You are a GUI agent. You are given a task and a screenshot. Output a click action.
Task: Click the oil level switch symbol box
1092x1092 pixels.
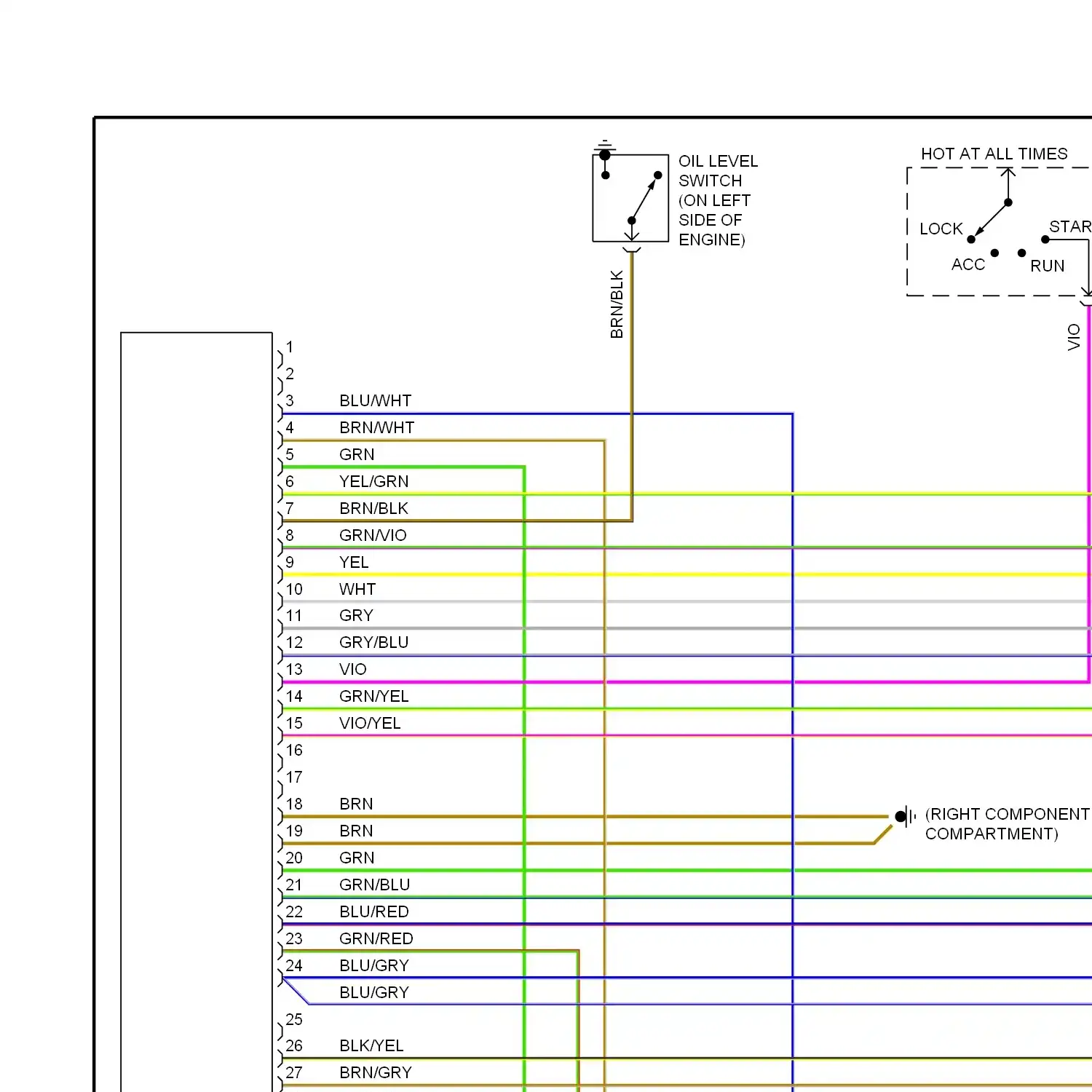pyautogui.click(x=630, y=198)
